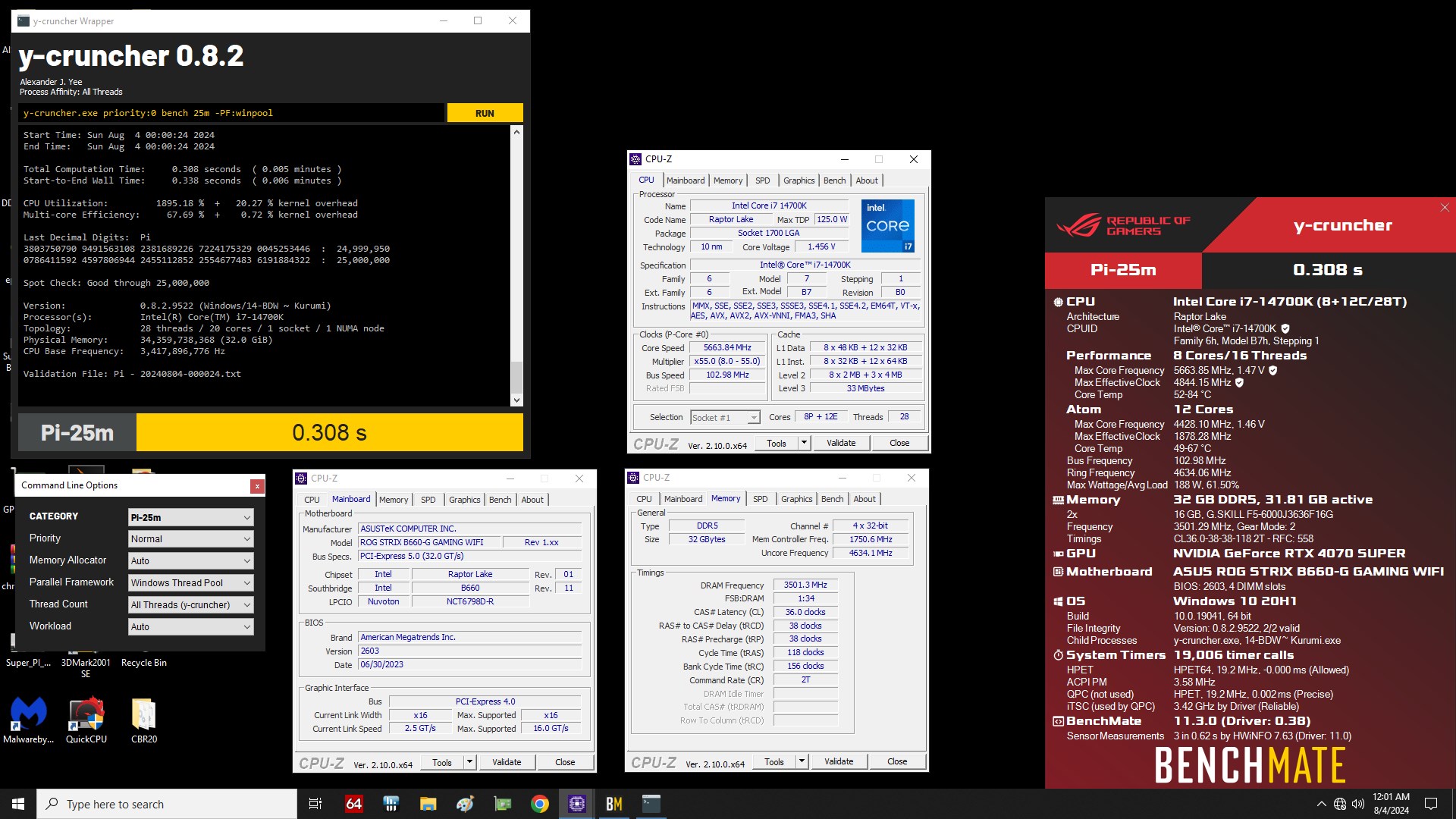
Task: Select SPD tab in Memory CPU-Z window
Action: coord(760,499)
